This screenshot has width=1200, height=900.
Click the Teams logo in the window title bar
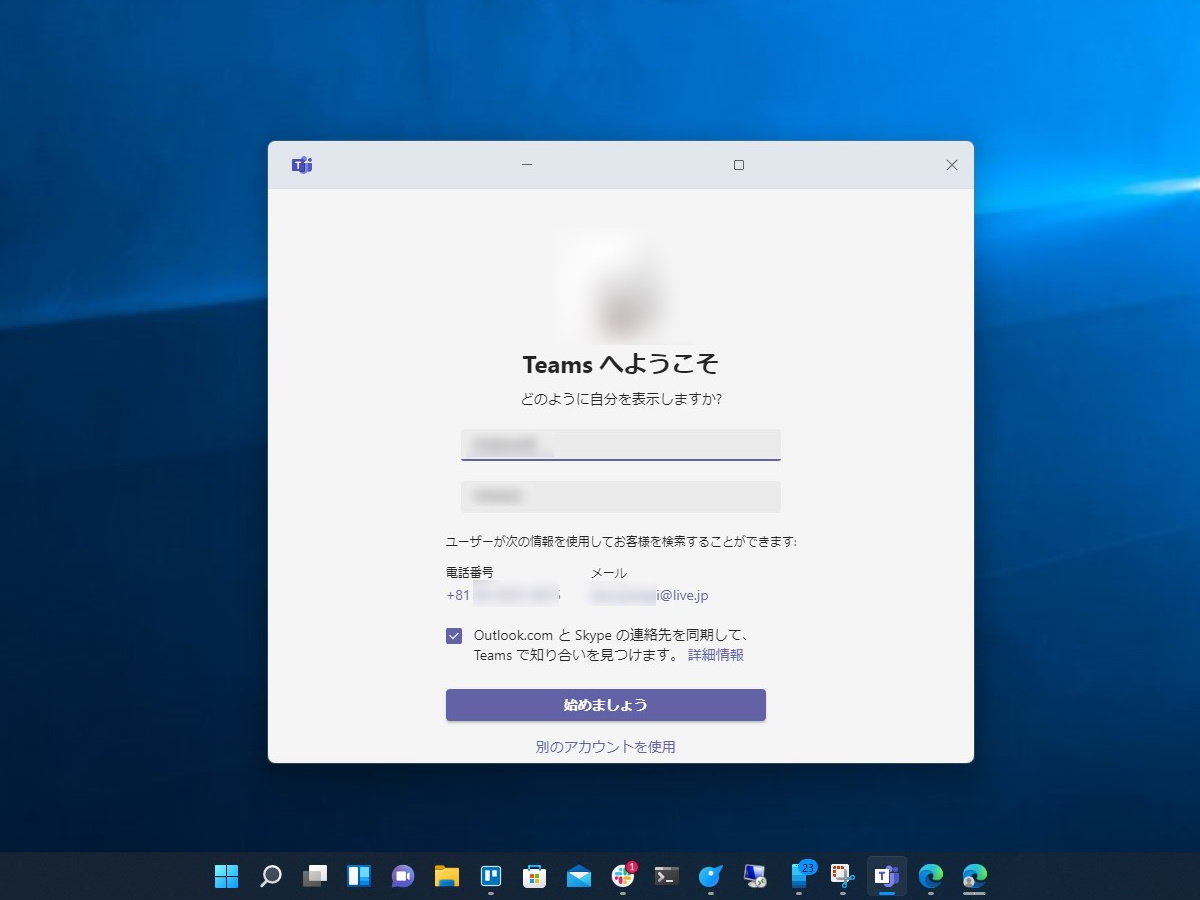point(300,165)
